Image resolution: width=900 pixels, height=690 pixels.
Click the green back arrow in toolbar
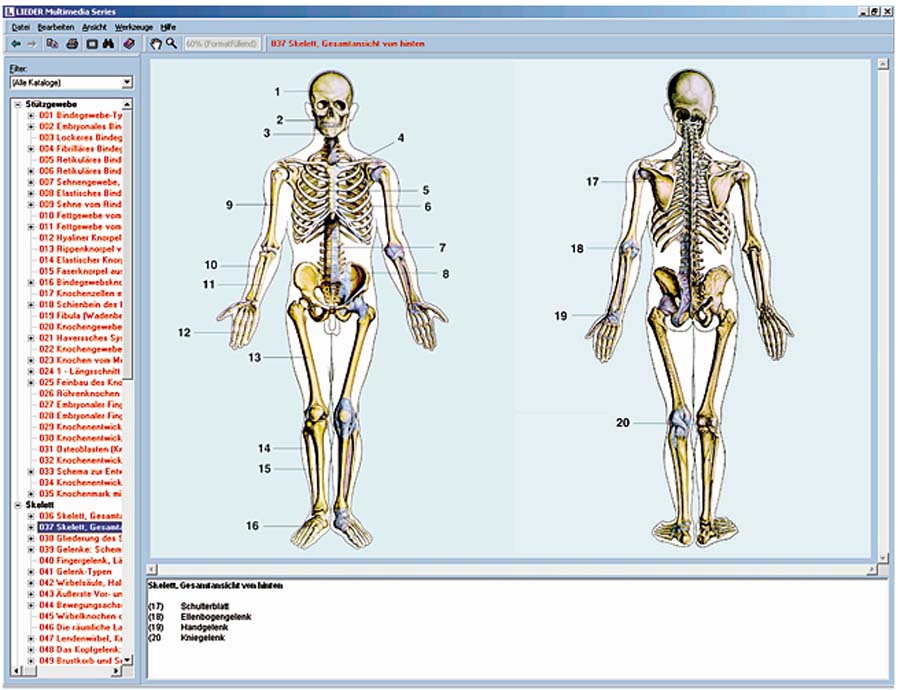pos(16,44)
